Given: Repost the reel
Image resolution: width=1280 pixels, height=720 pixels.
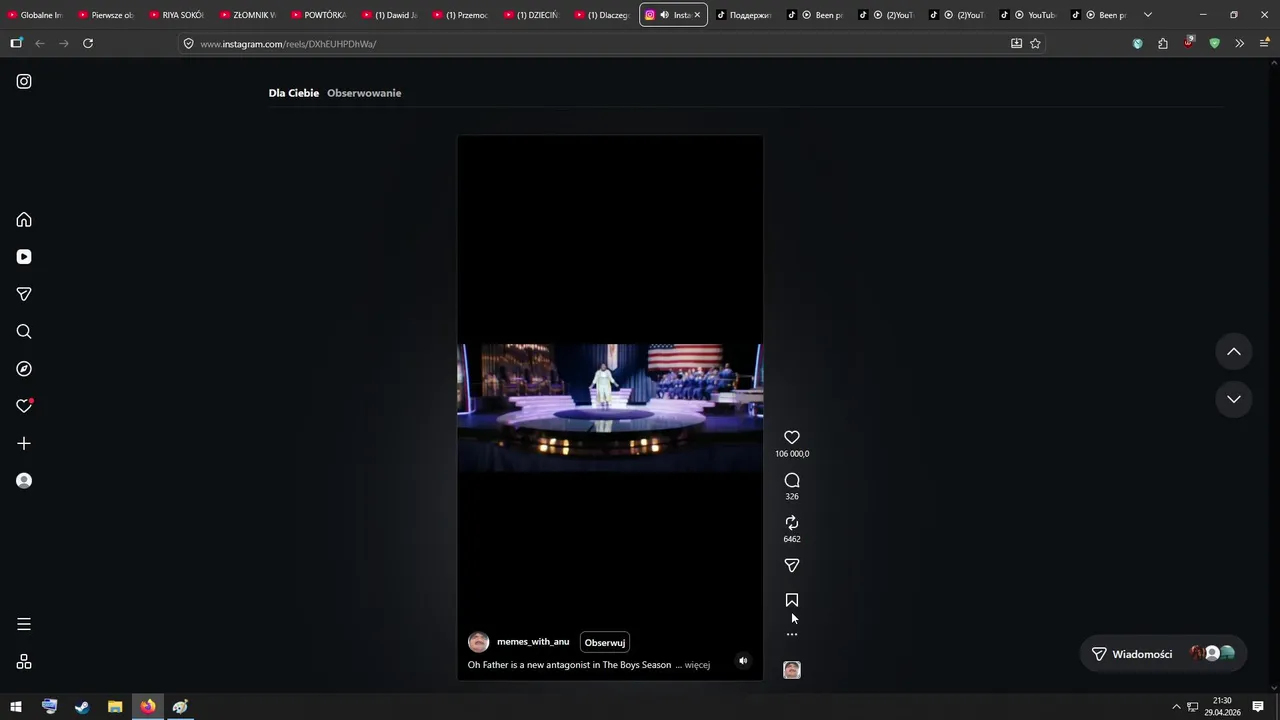Looking at the screenshot, I should coord(792,523).
